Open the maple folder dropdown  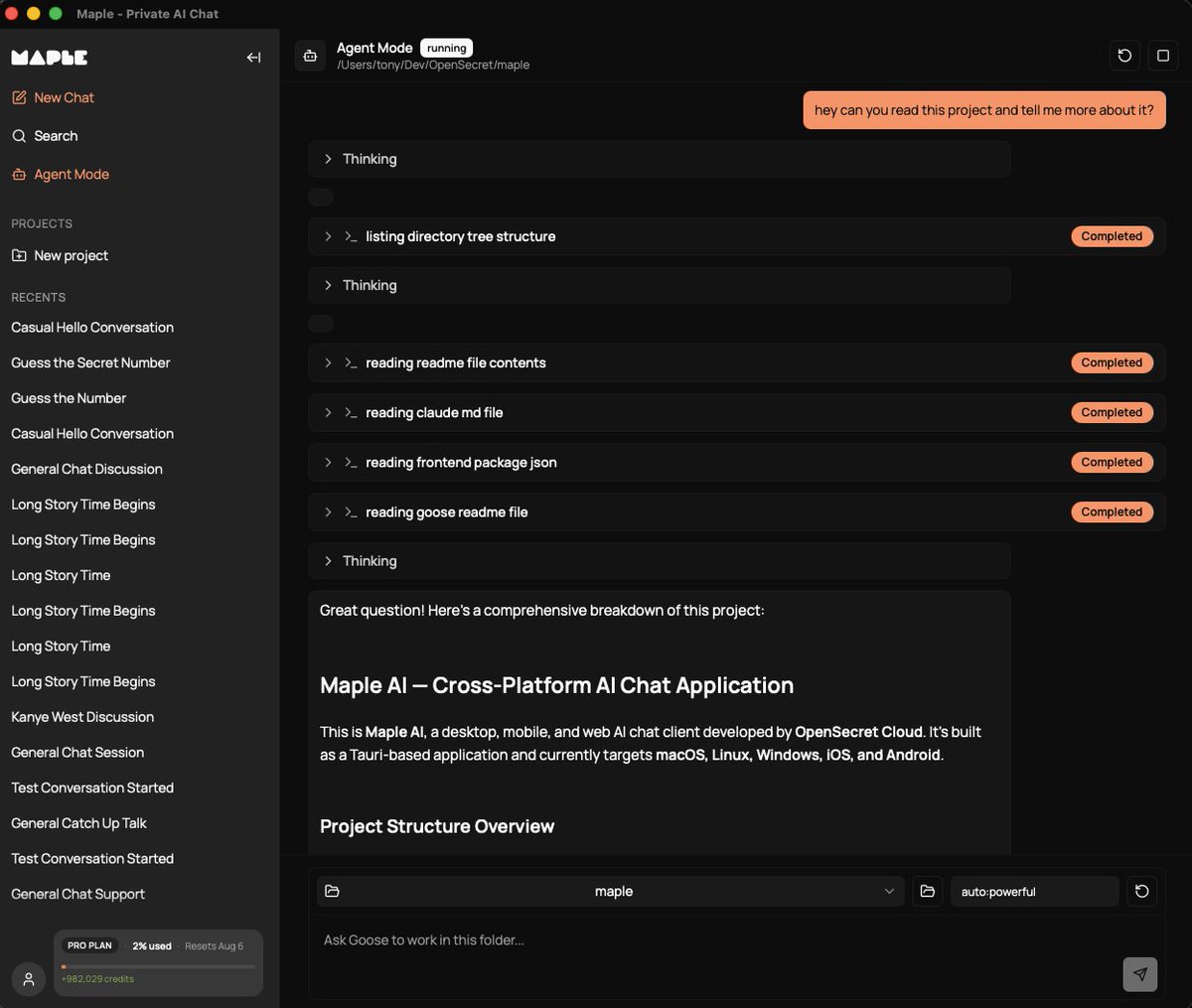[x=611, y=891]
